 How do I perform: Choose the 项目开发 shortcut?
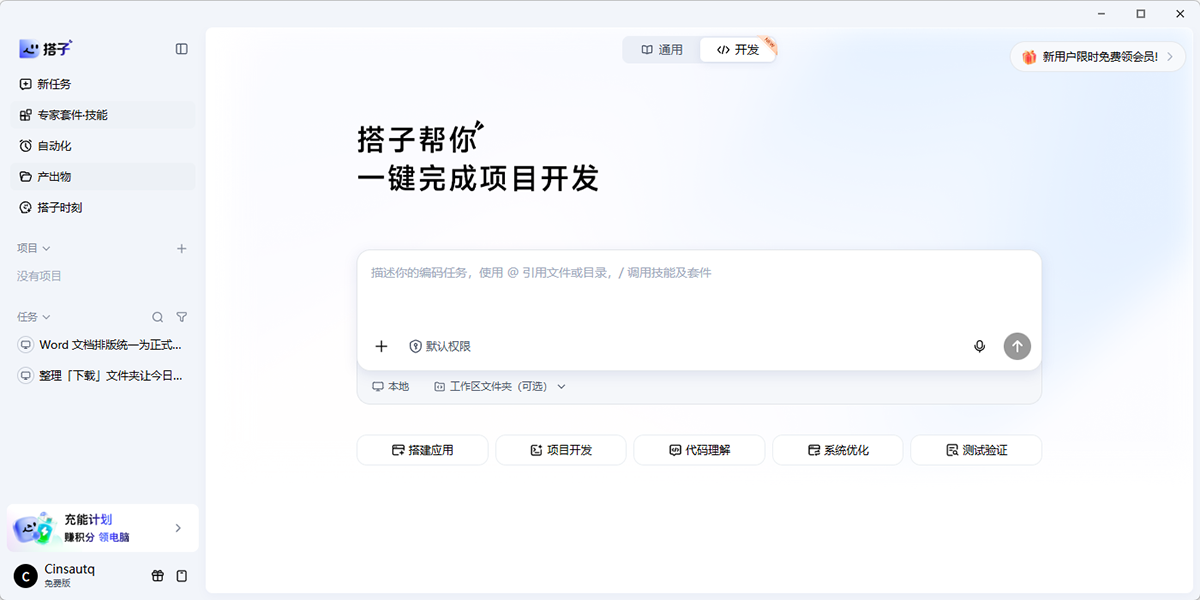561,450
